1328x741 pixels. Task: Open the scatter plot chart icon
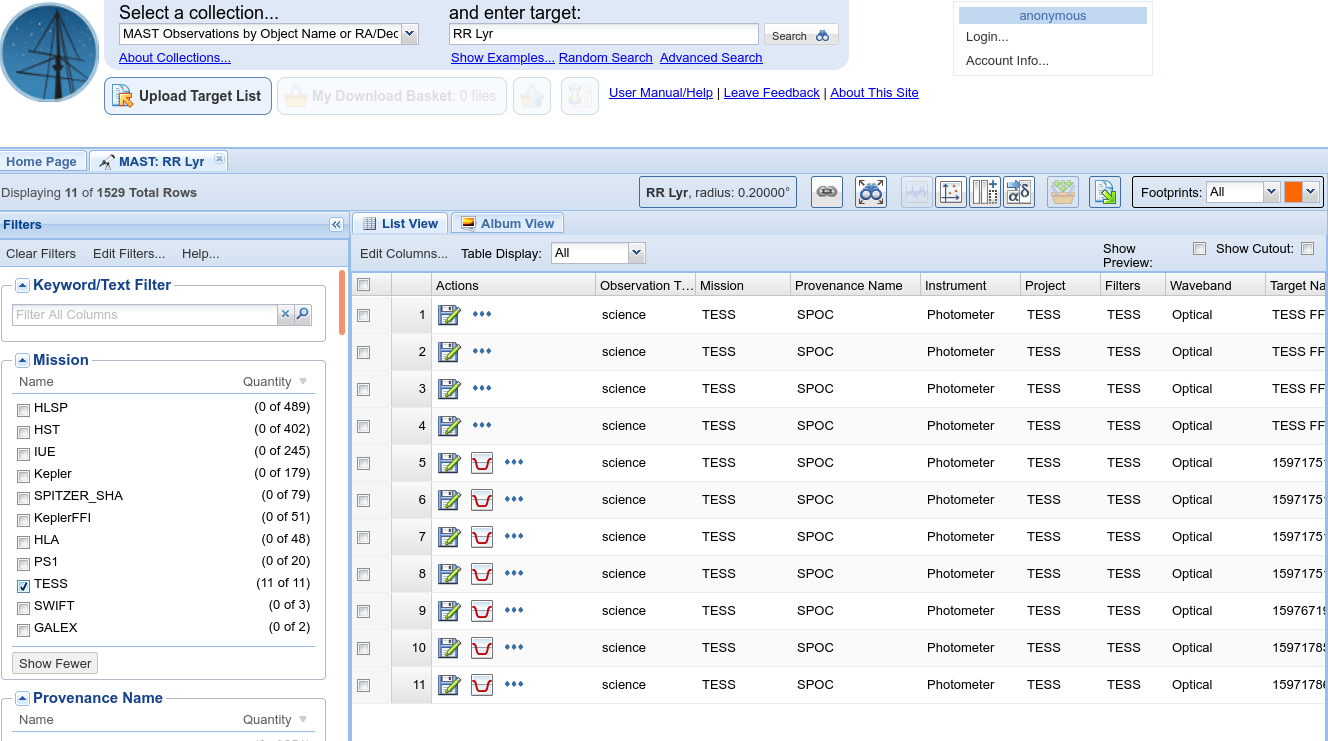click(950, 192)
